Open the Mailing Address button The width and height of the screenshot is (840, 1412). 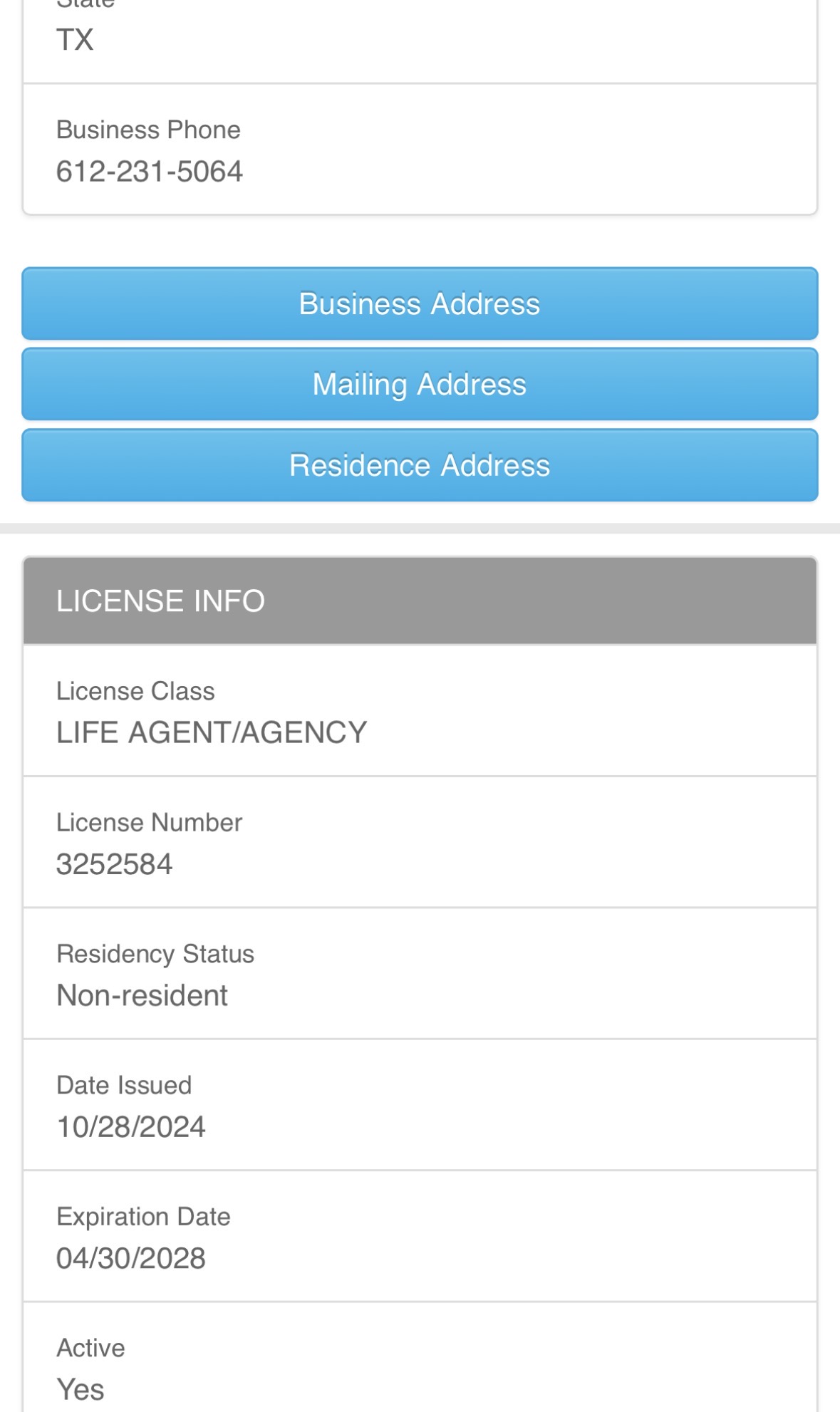[420, 384]
